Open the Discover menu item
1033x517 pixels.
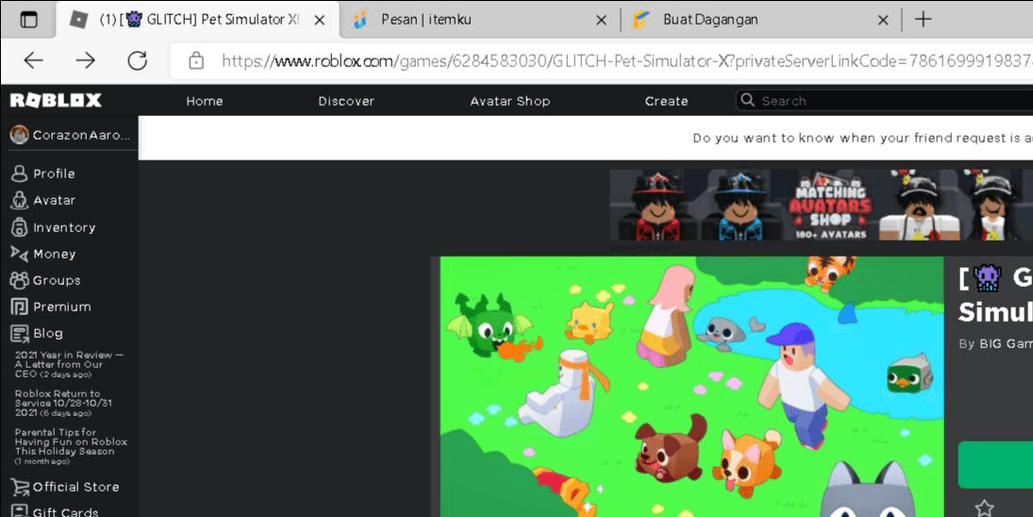pos(346,101)
